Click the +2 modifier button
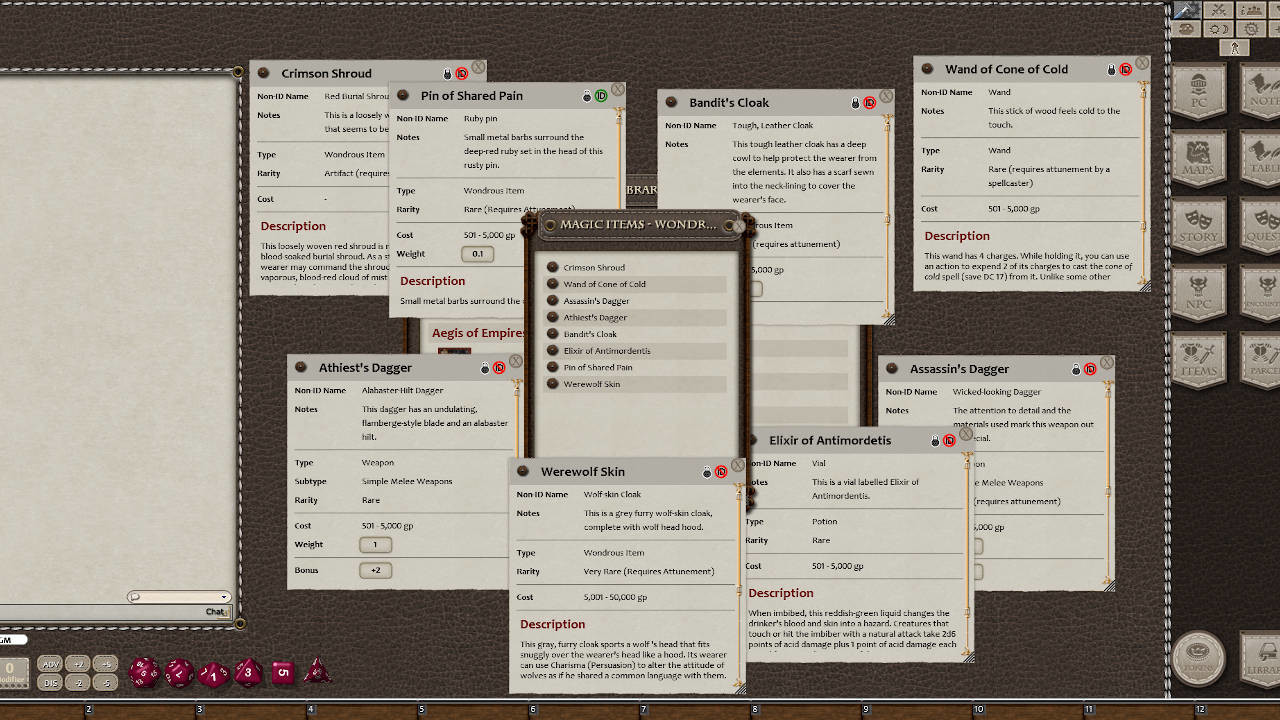Image resolution: width=1280 pixels, height=720 pixels. click(x=77, y=663)
